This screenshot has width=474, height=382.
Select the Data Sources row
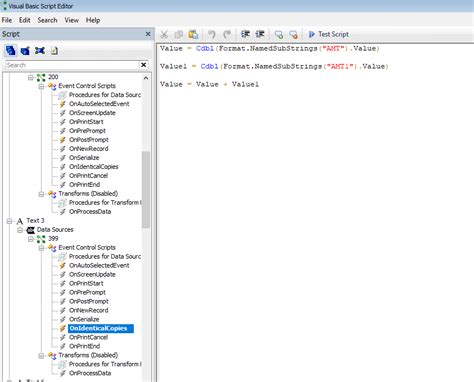(x=55, y=230)
